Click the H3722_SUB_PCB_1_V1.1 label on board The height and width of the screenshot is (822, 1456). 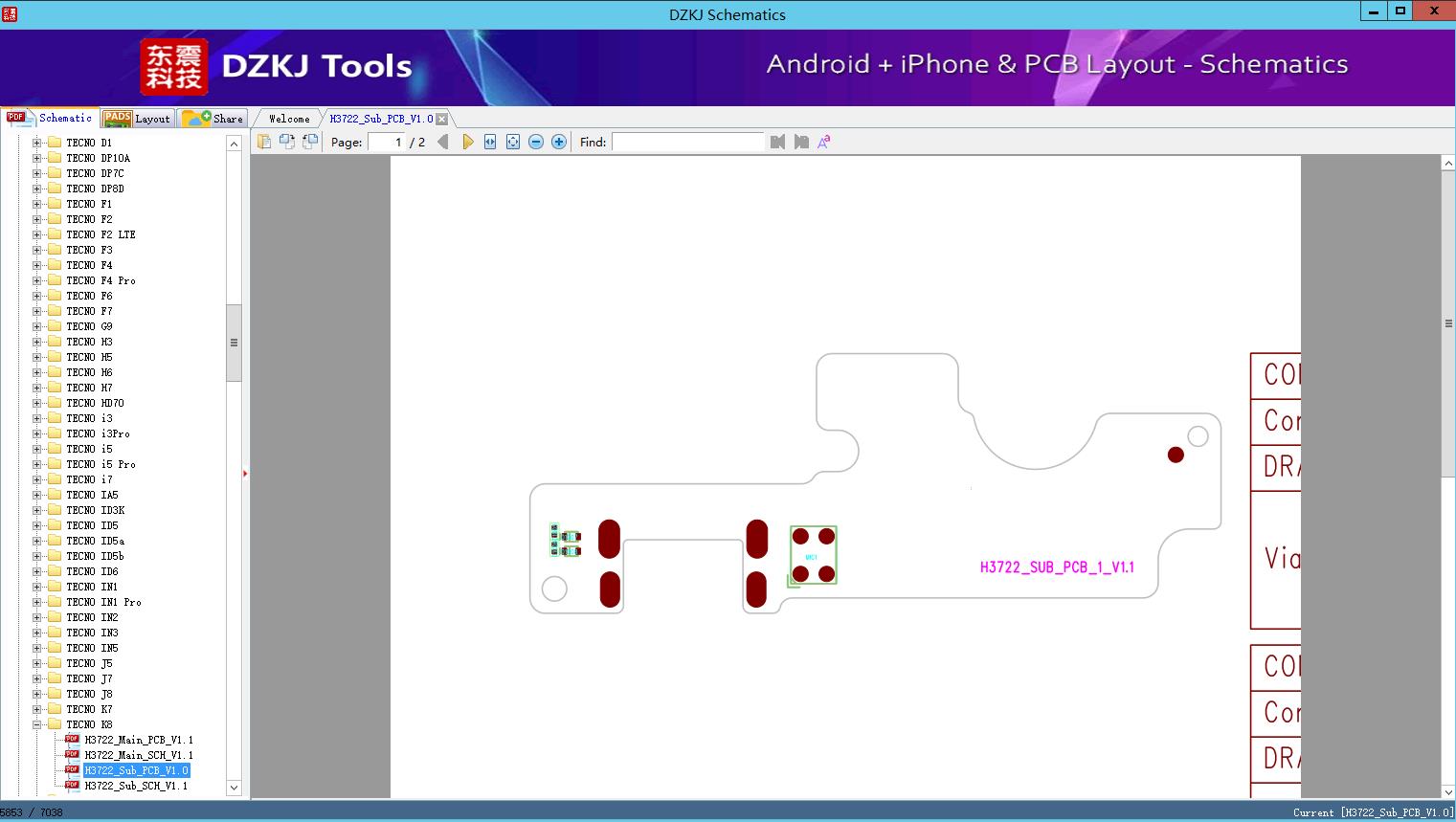click(x=1057, y=567)
